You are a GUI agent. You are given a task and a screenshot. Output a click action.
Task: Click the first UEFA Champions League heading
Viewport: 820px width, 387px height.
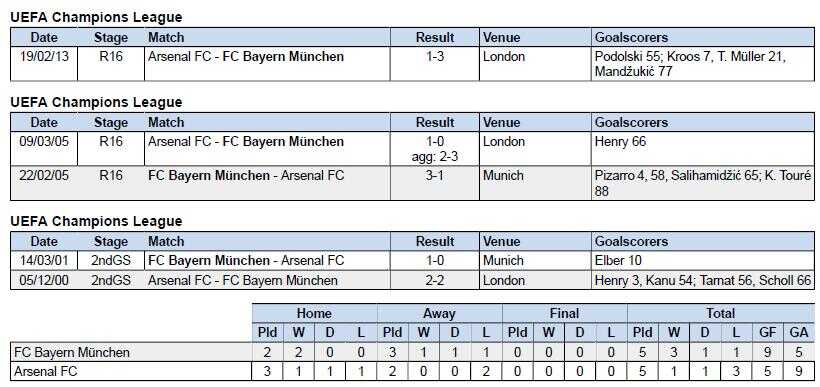[x=96, y=17]
